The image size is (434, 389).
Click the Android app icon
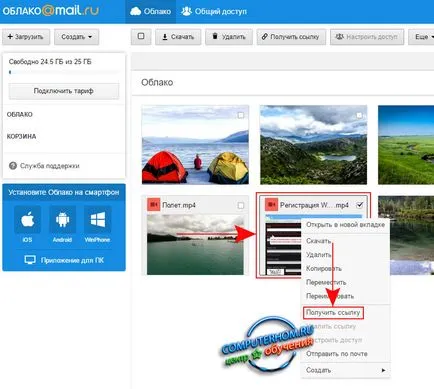pos(62,220)
